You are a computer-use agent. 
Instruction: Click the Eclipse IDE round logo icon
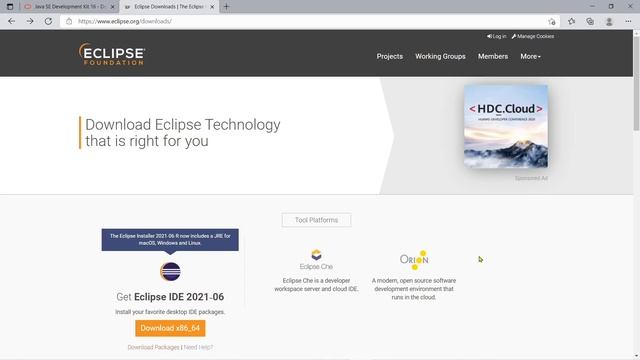170,271
